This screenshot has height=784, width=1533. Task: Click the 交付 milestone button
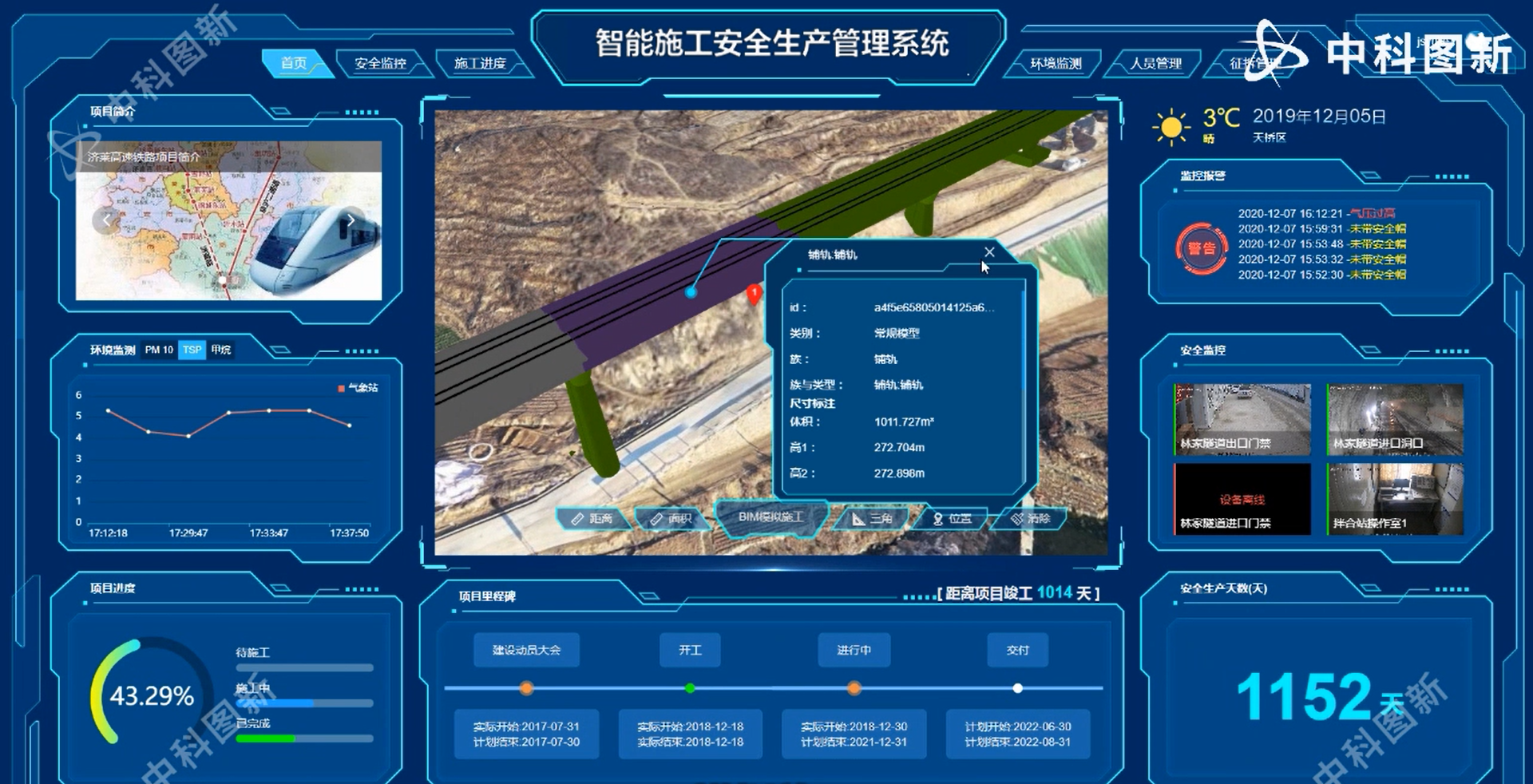coord(1017,650)
